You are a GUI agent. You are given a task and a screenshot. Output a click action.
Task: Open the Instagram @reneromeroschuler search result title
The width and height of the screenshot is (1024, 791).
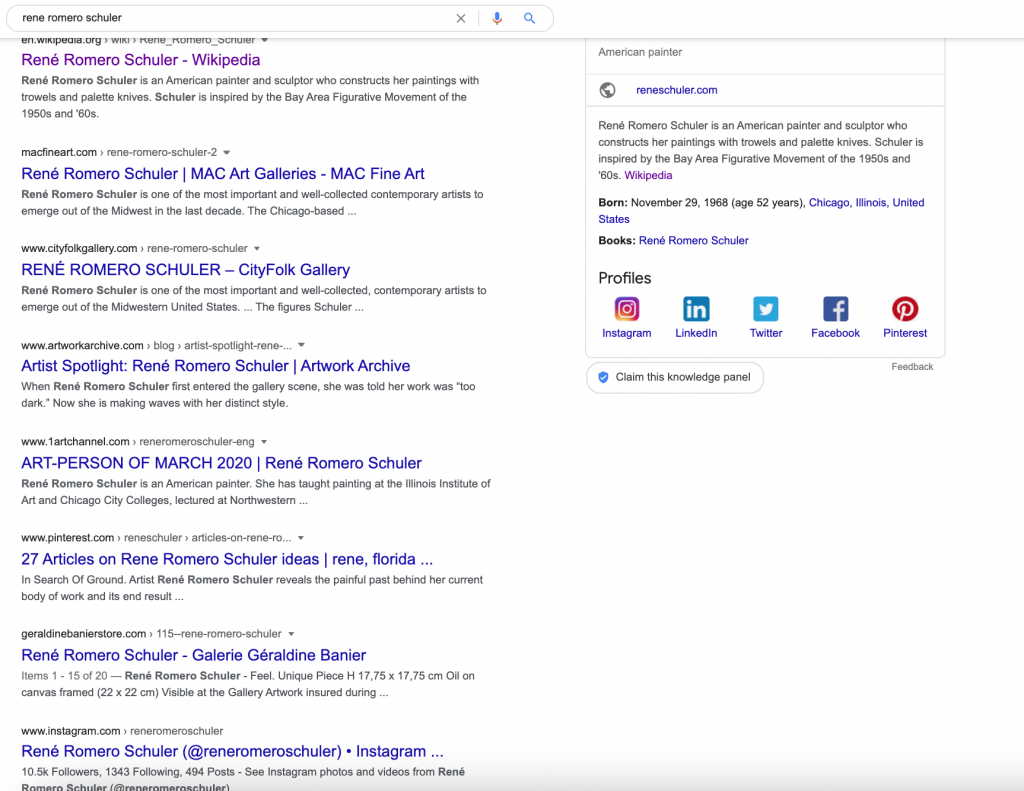(x=232, y=751)
